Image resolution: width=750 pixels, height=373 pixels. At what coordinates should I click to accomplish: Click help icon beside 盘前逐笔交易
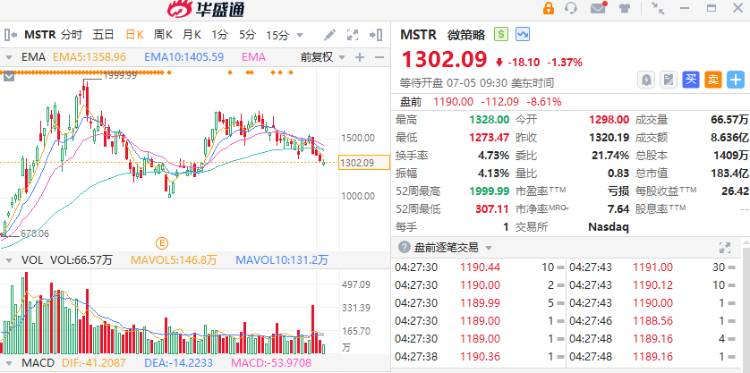pyautogui.click(x=404, y=247)
